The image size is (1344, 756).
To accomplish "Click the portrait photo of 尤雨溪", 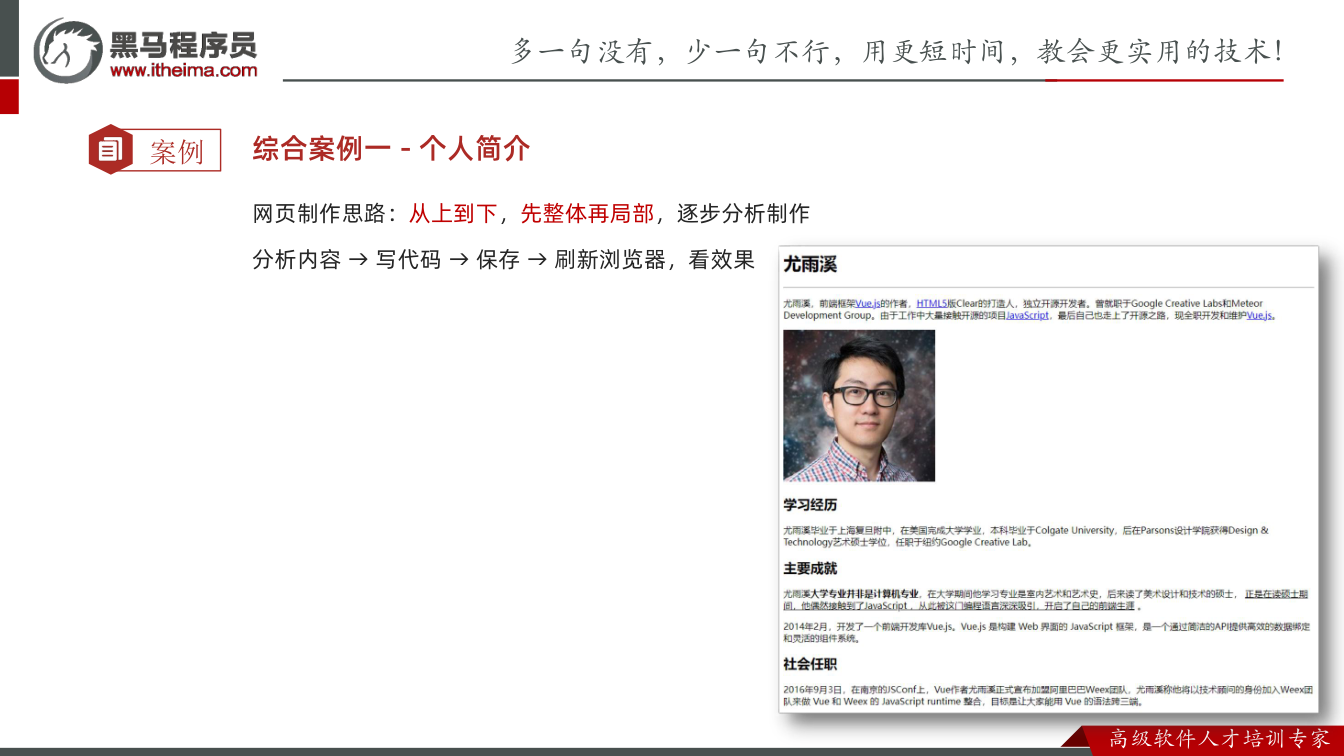I will pos(859,406).
